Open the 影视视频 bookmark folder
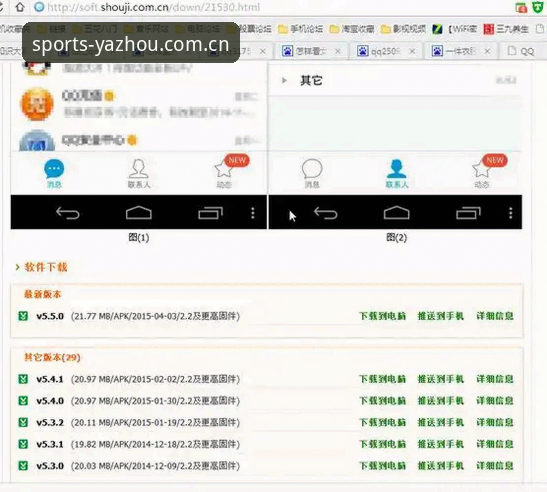 403,29
